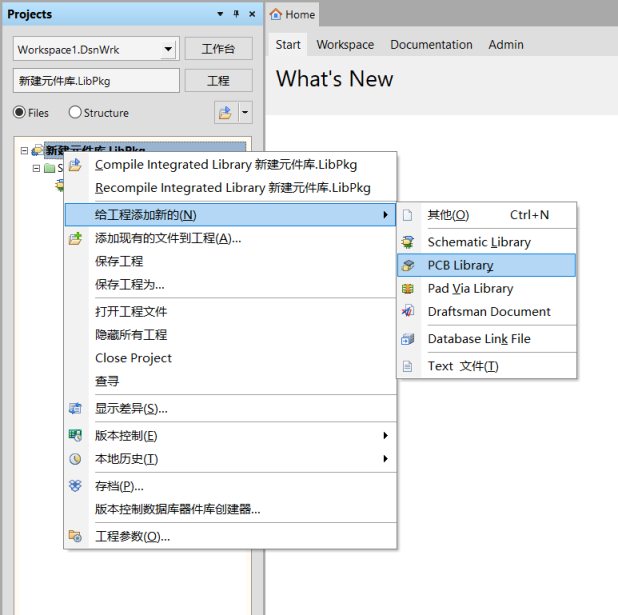
Task: Click the 本地历史 clock icon
Action: click(75, 458)
